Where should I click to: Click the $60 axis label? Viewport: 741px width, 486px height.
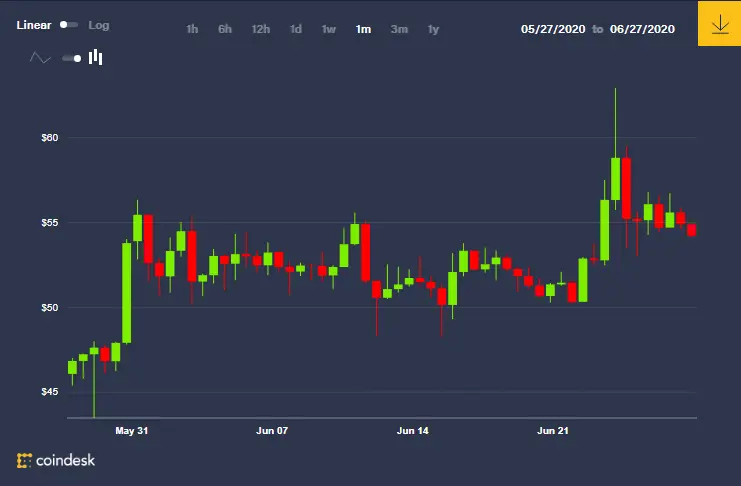(50, 138)
